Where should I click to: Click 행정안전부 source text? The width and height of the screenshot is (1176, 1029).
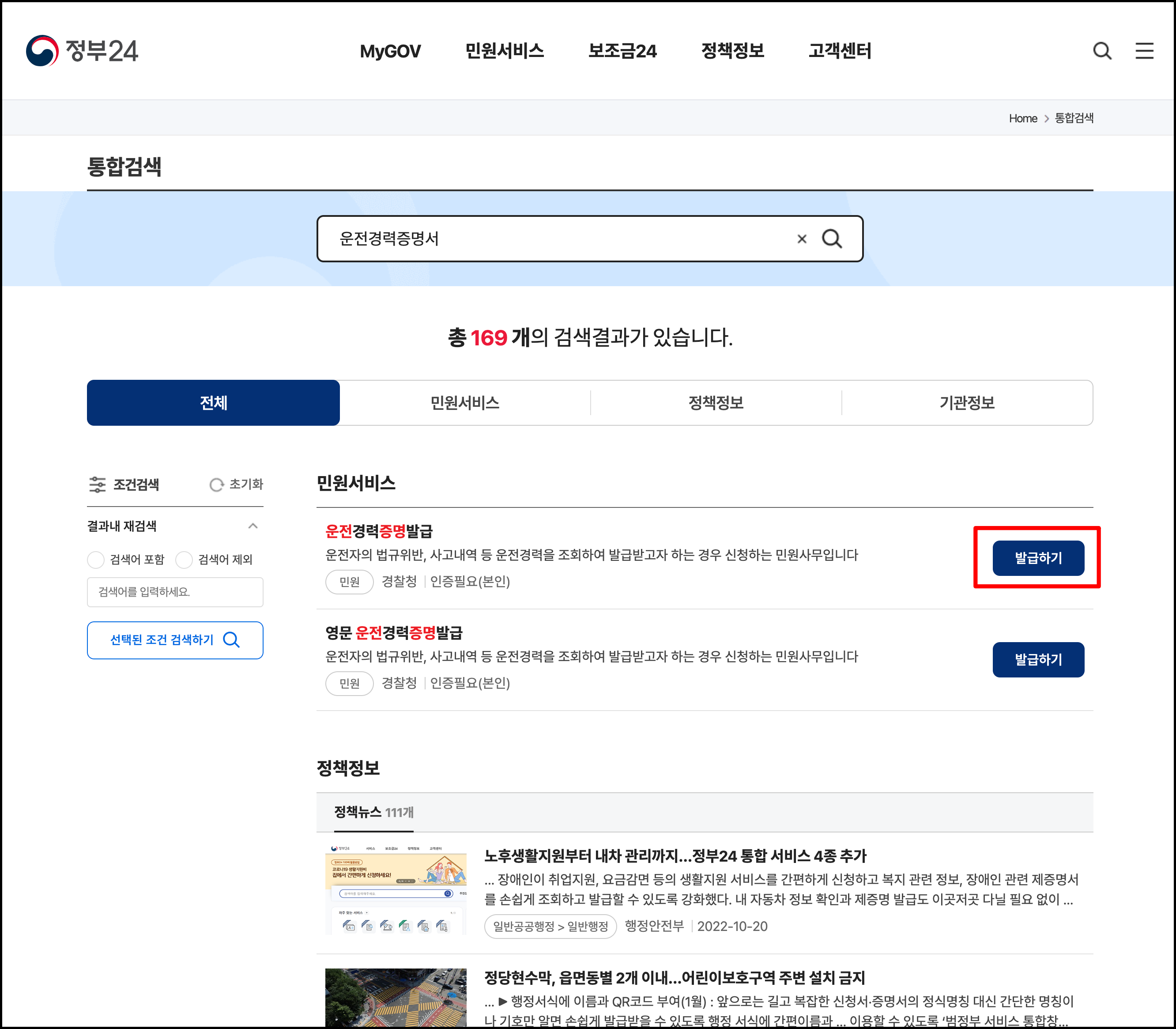654,926
